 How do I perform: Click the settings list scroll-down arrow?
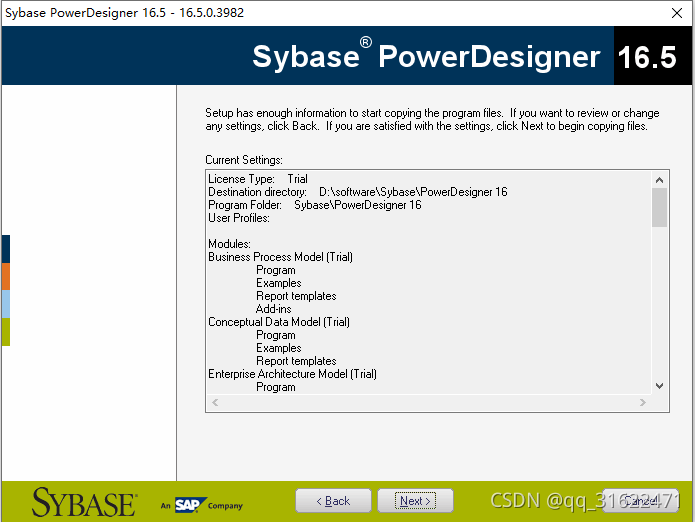point(660,386)
